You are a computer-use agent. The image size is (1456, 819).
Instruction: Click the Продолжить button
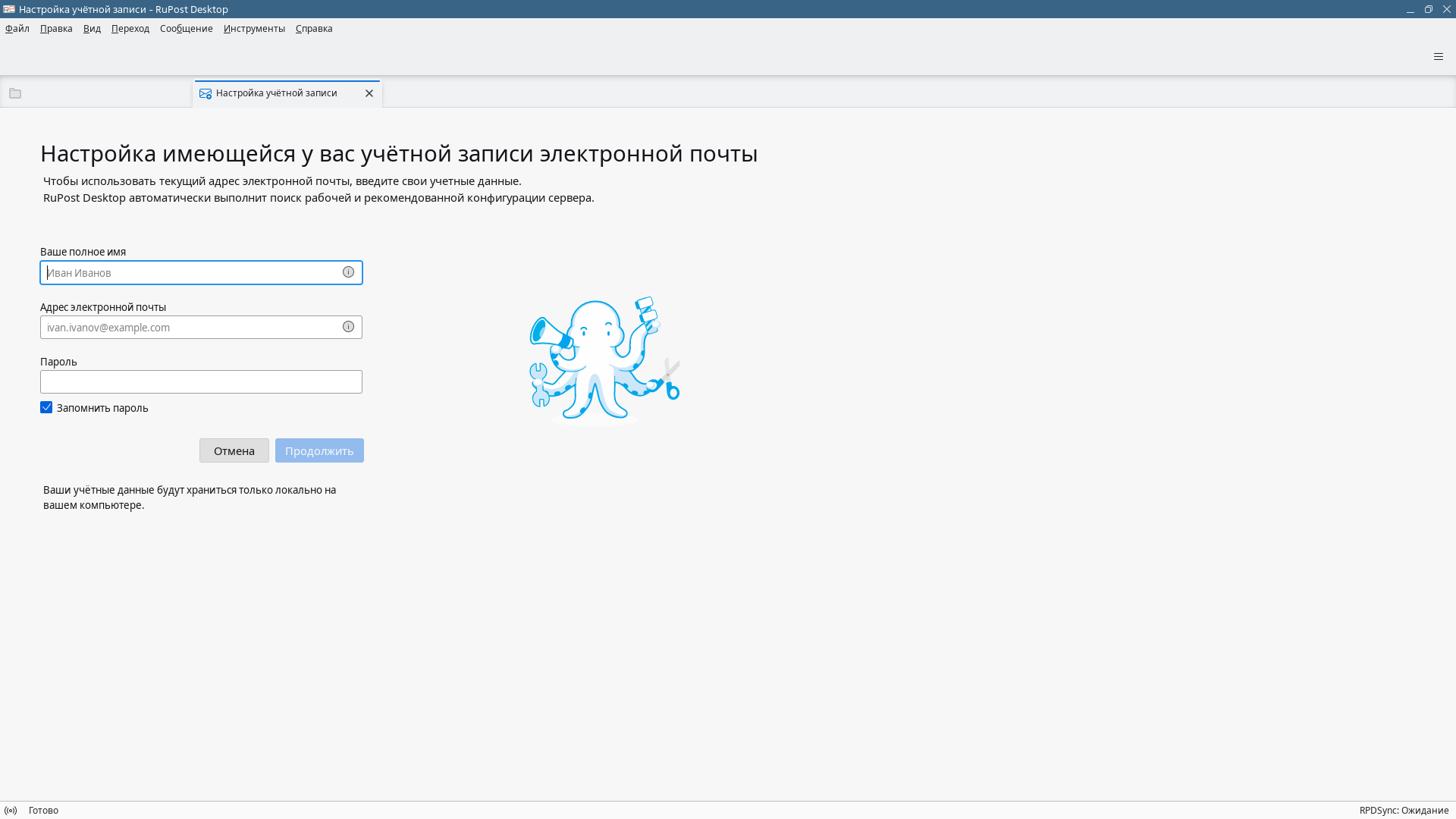(x=319, y=450)
